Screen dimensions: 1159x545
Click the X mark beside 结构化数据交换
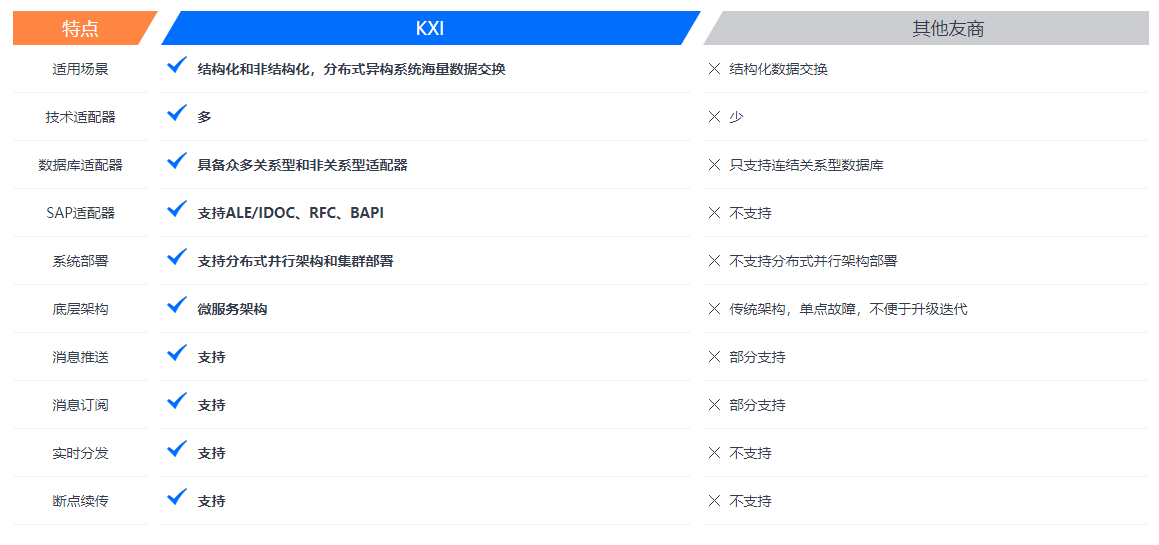[714, 69]
